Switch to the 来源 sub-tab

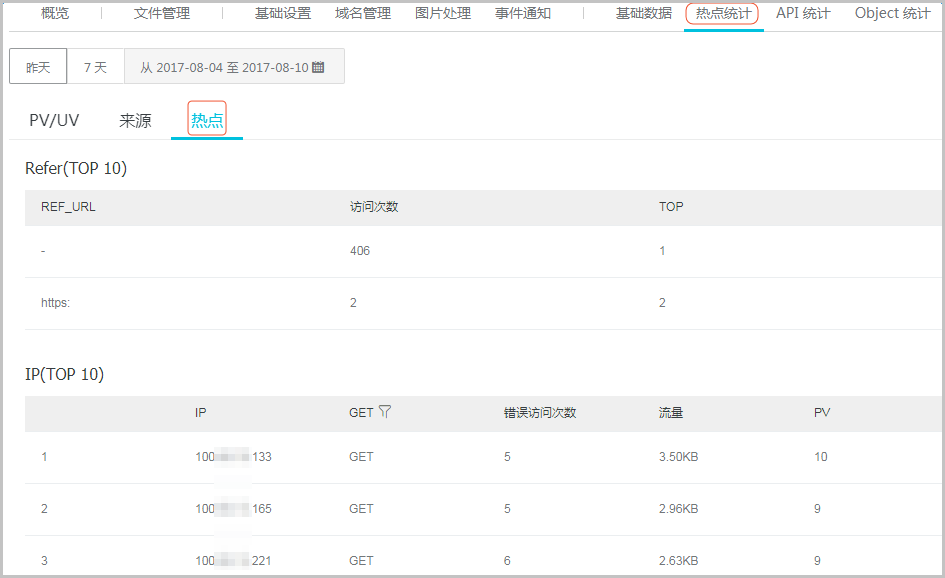pos(135,121)
